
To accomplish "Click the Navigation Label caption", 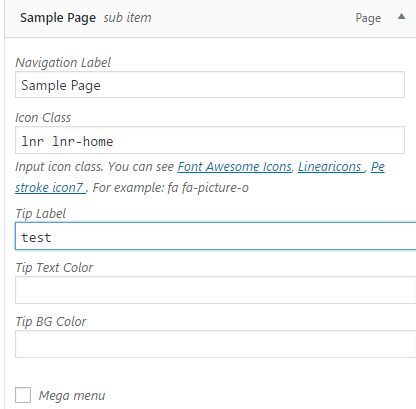I will [x=63, y=63].
